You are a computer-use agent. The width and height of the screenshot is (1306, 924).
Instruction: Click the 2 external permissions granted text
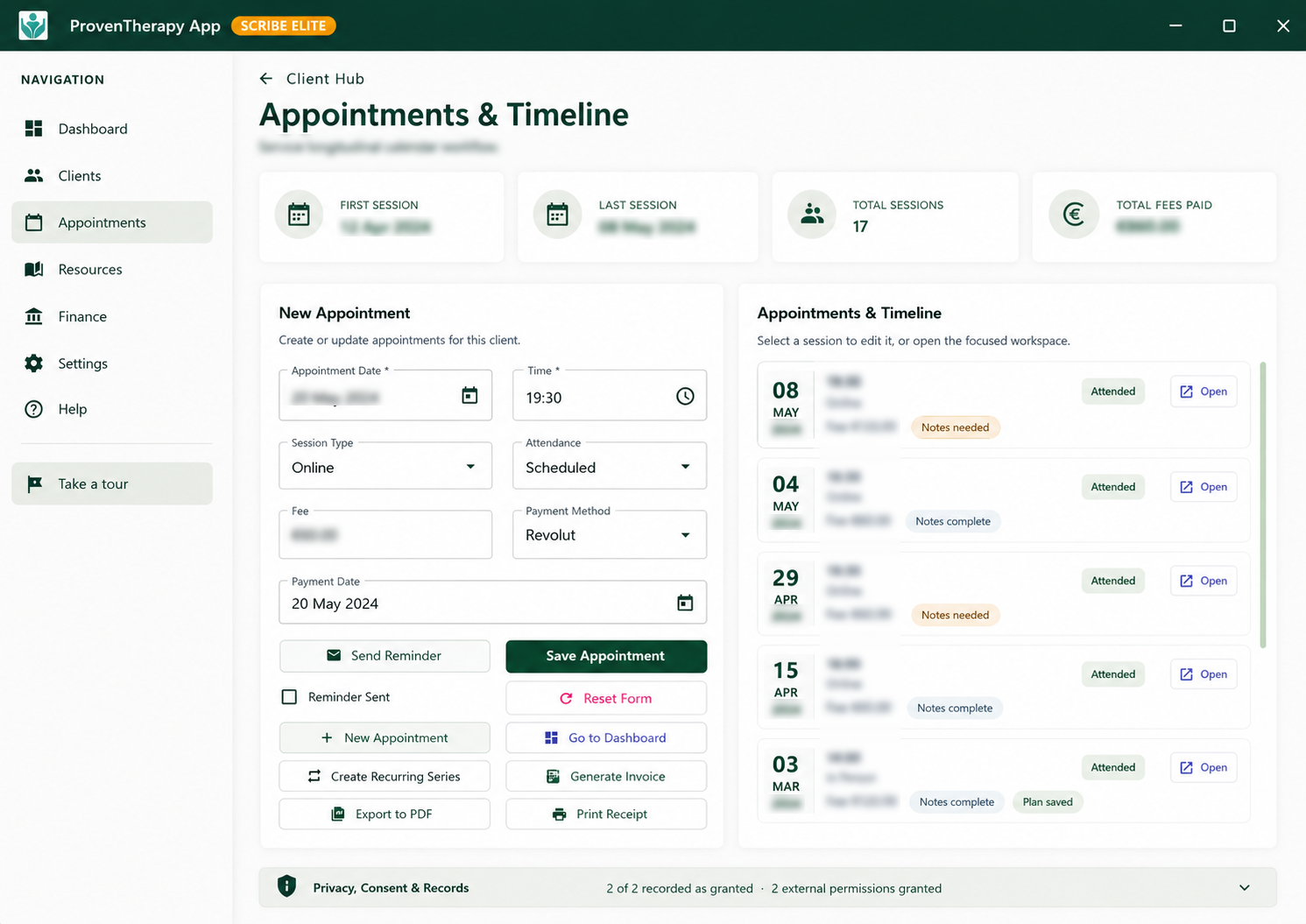tap(857, 888)
